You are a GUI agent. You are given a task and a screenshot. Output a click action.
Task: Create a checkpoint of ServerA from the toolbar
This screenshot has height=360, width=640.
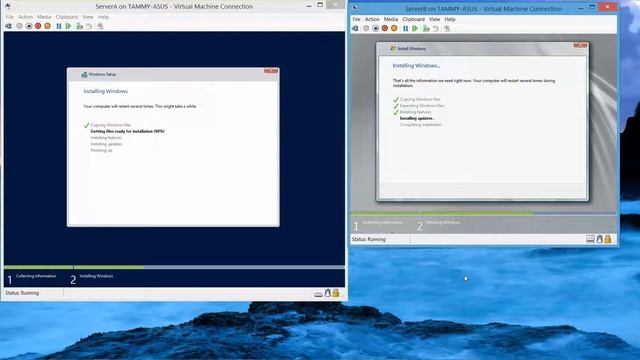pos(79,26)
